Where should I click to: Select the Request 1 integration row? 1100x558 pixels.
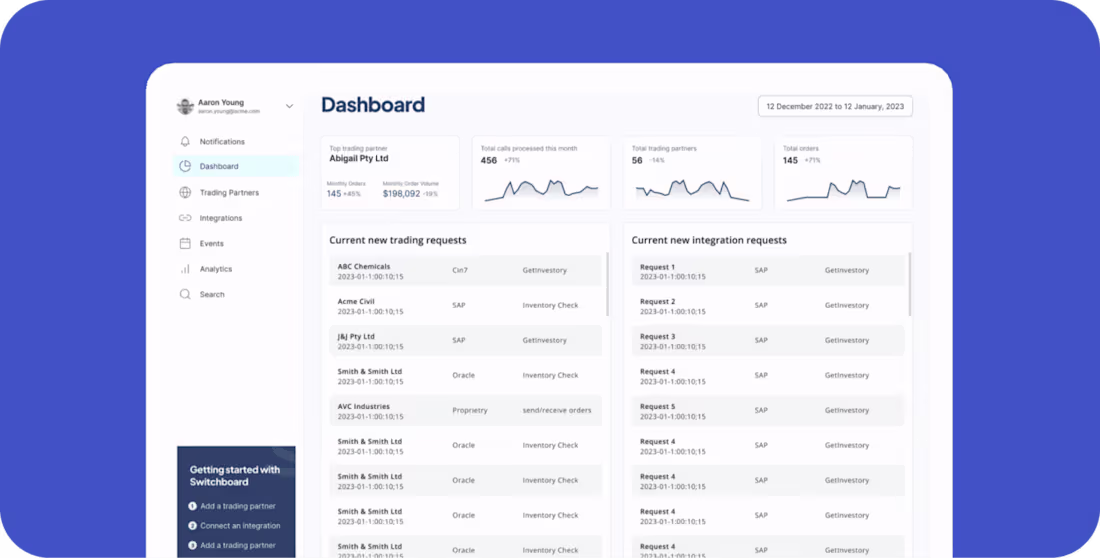pyautogui.click(x=768, y=270)
